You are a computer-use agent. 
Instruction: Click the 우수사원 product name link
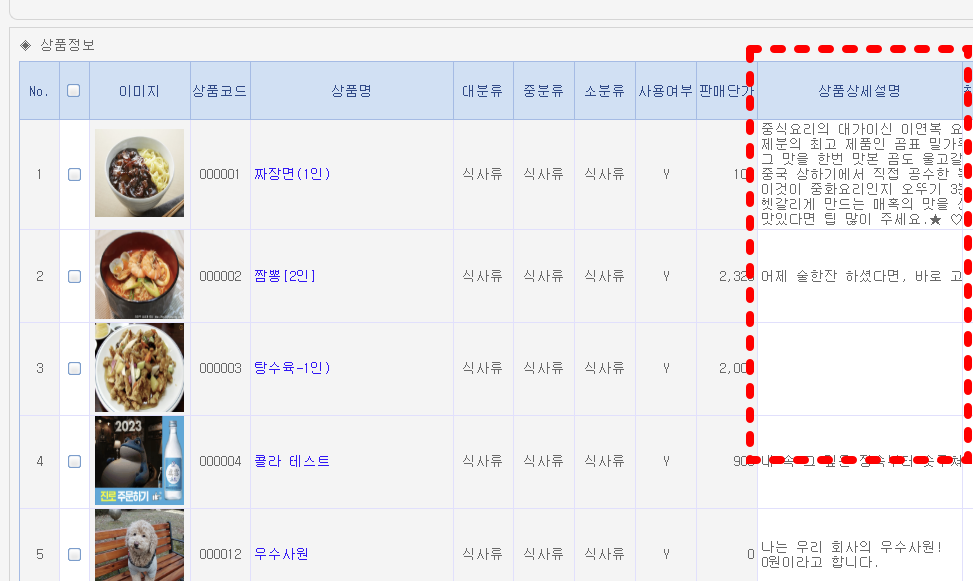pyautogui.click(x=281, y=553)
